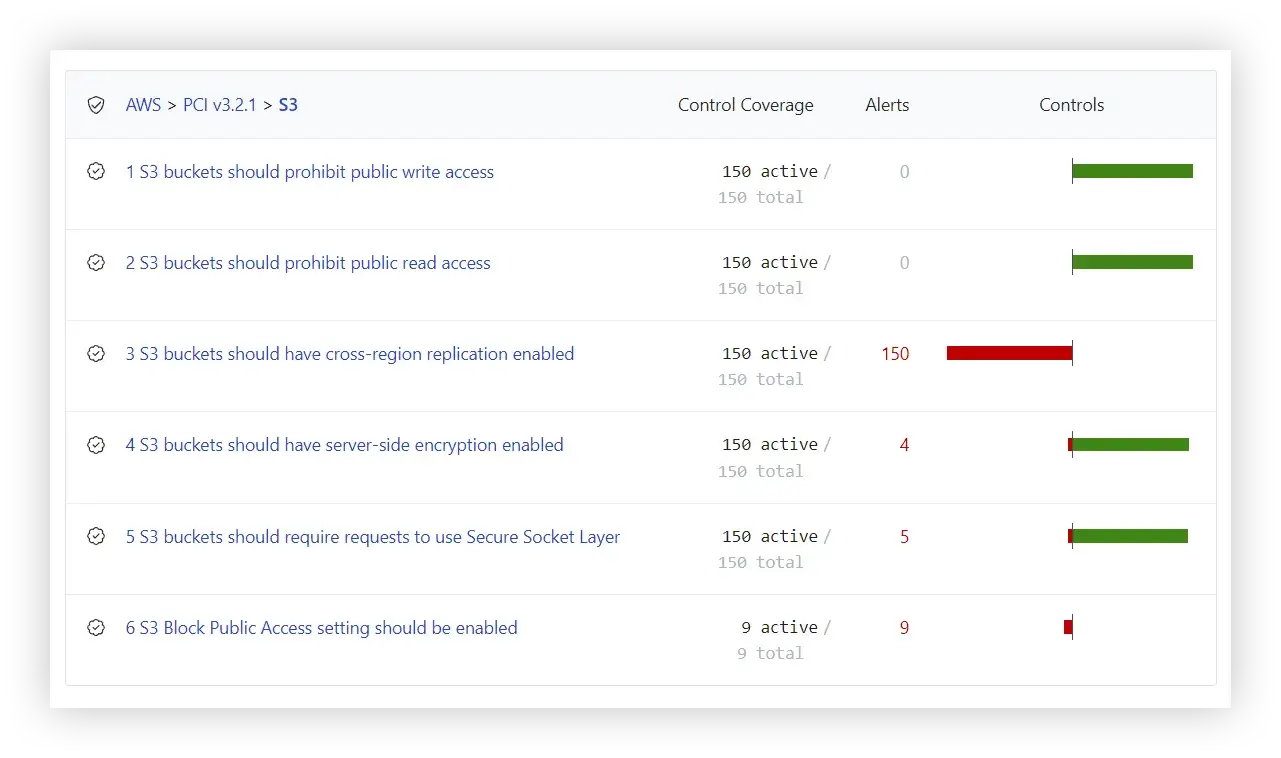The height and width of the screenshot is (758, 1281).
Task: Click the 9 total value in the last row
Action: [770, 654]
